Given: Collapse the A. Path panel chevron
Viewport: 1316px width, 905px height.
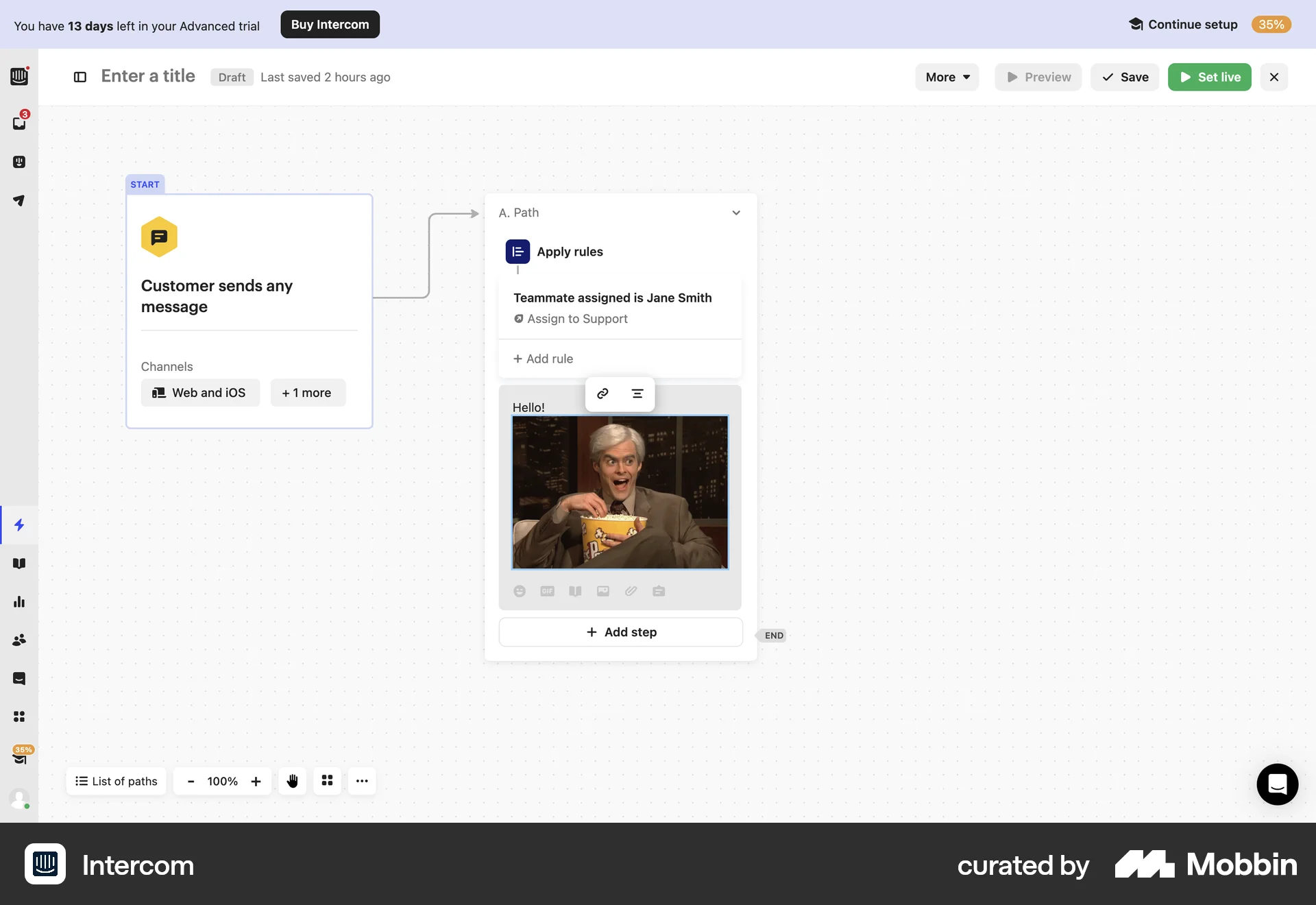Looking at the screenshot, I should 735,213.
